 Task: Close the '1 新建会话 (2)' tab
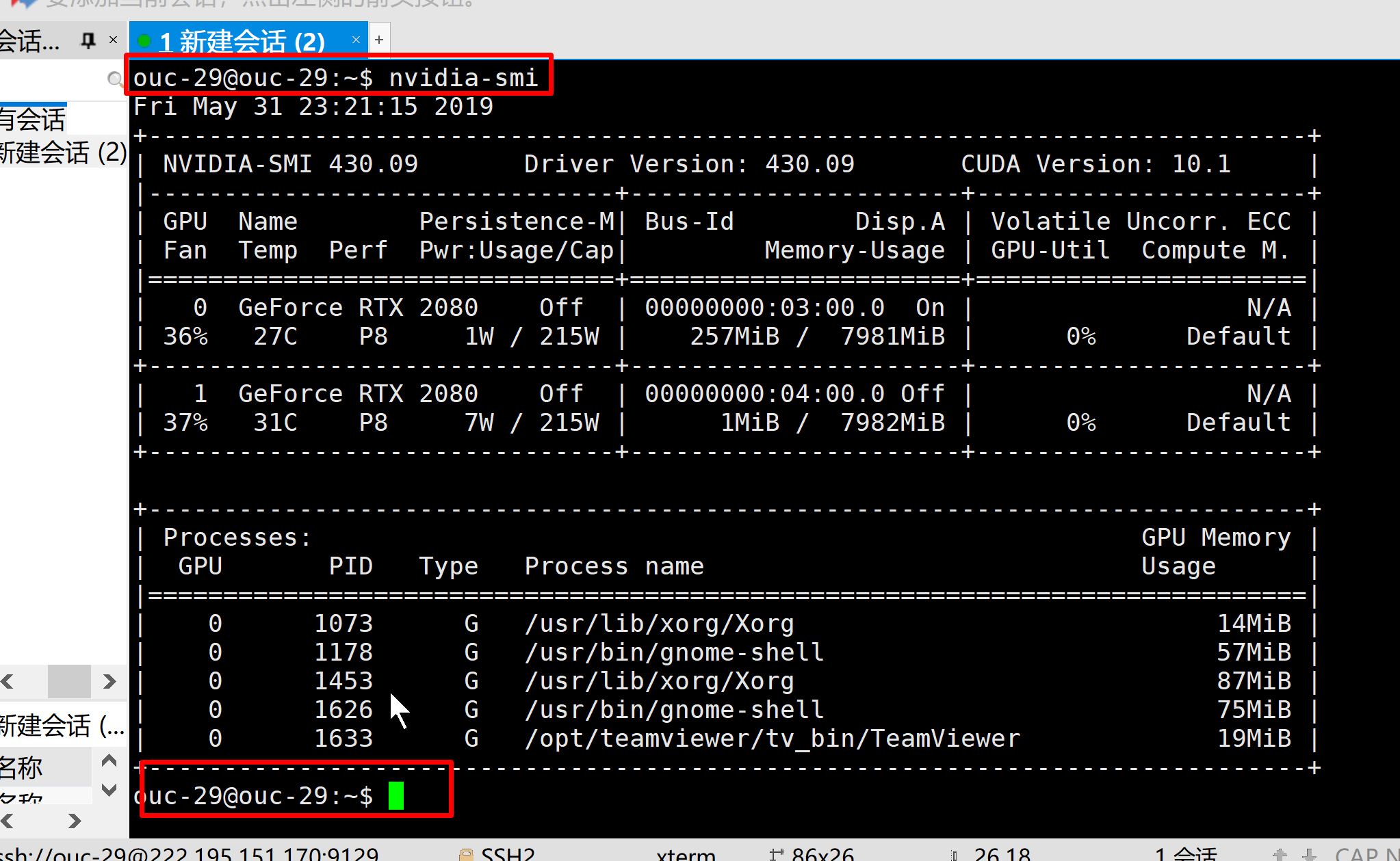pos(356,40)
